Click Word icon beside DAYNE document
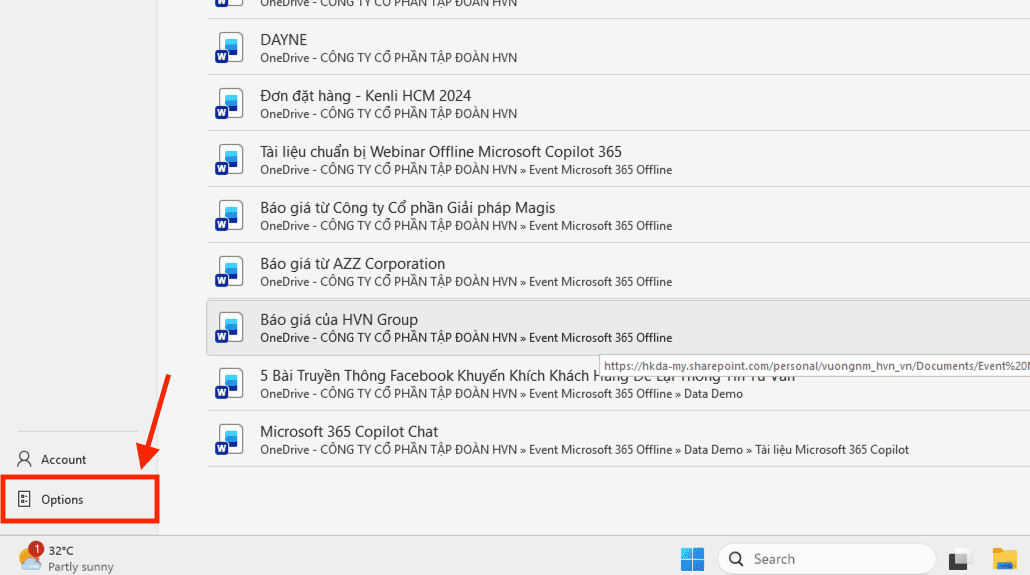Screen dimensions: 1030x575 pos(229,47)
